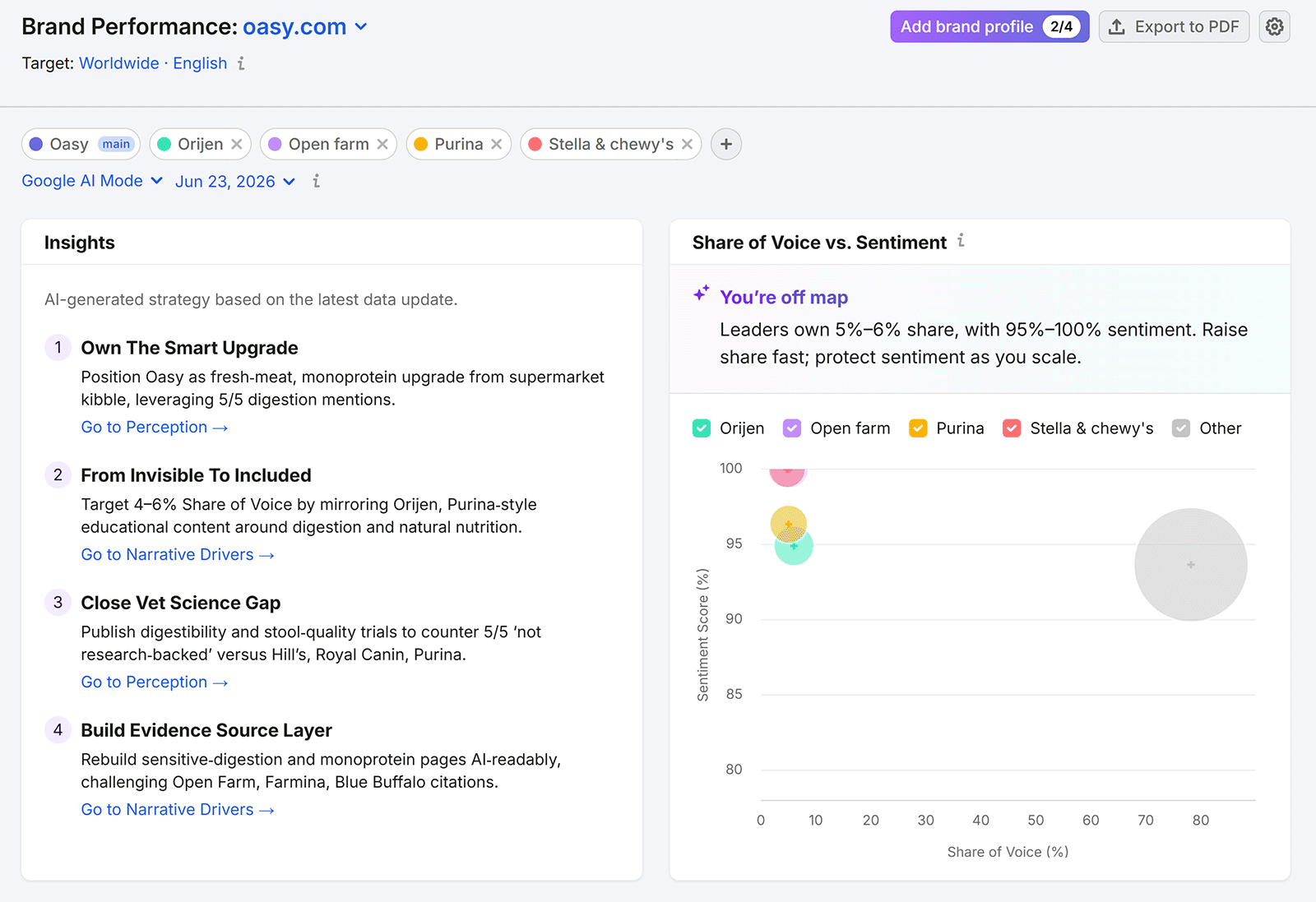Click the Own The Smart Upgrade heading

pyautogui.click(x=189, y=348)
